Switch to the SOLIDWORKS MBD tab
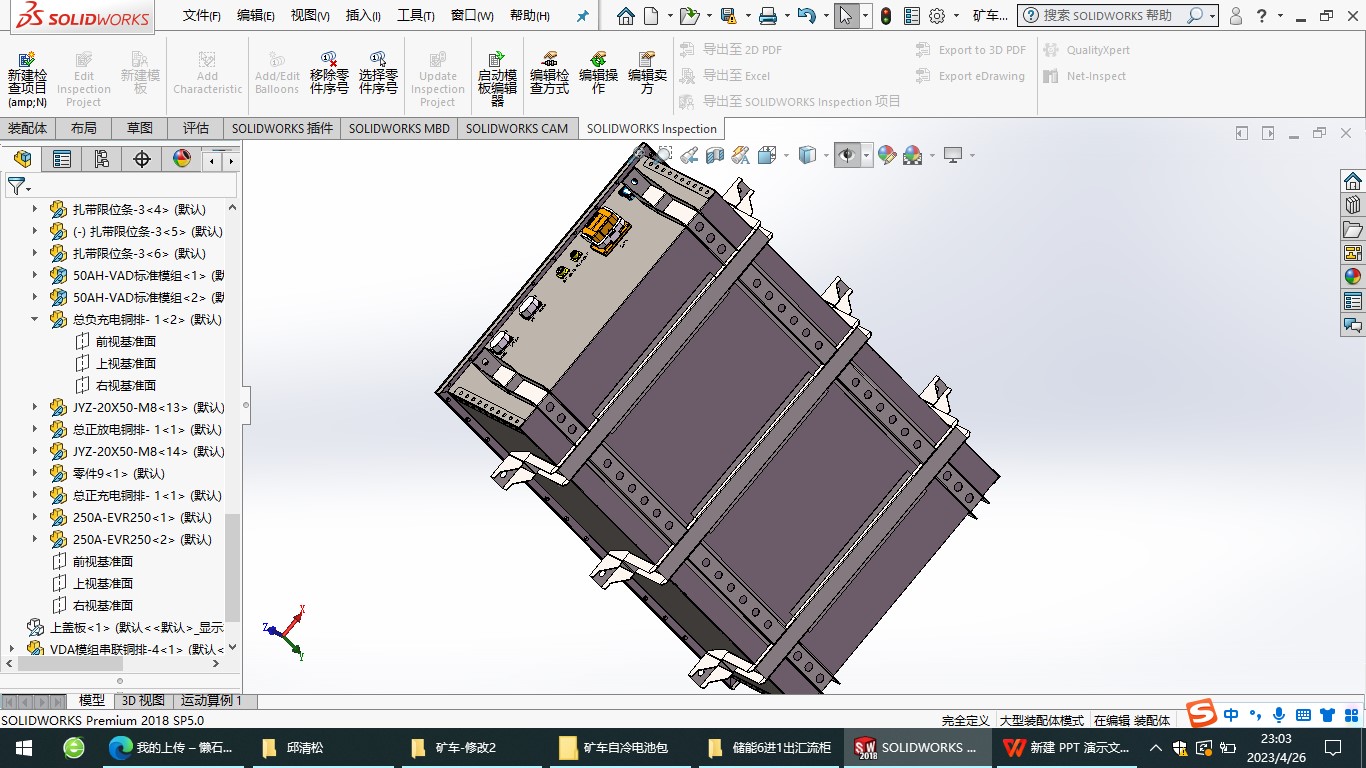The width and height of the screenshot is (1366, 768). 399,128
